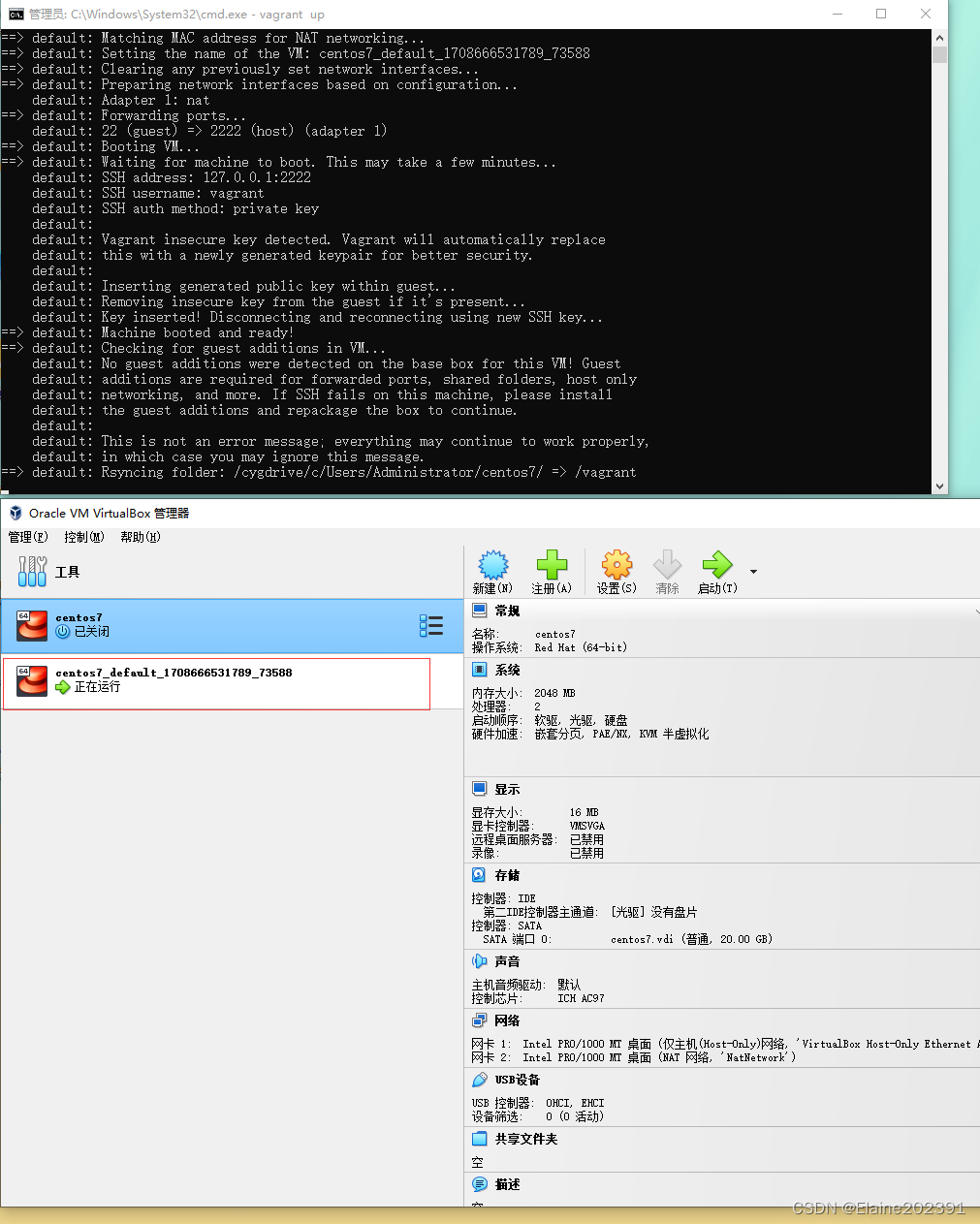The height and width of the screenshot is (1224, 980).
Task: Click the Display (显示) section icon
Action: [480, 789]
